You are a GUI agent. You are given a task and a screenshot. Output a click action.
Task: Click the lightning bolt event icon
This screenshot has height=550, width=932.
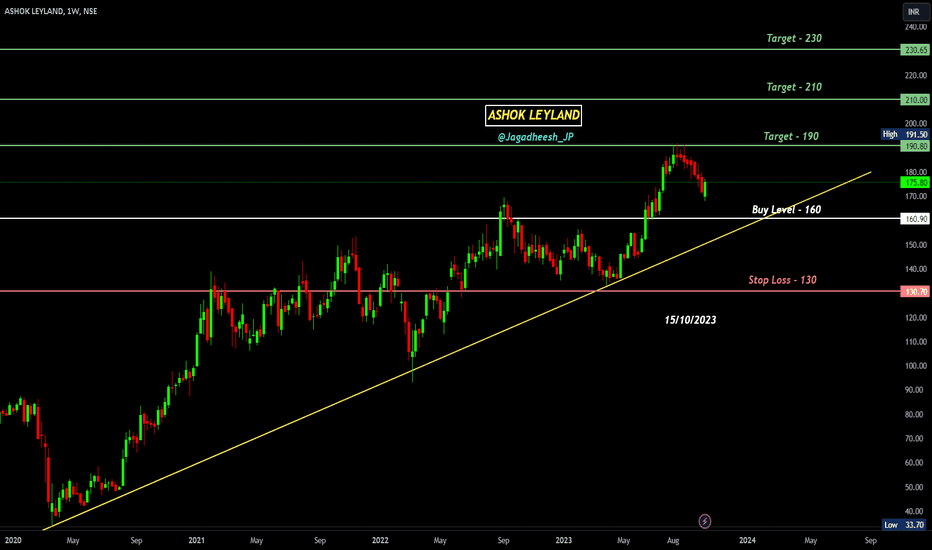click(704, 521)
